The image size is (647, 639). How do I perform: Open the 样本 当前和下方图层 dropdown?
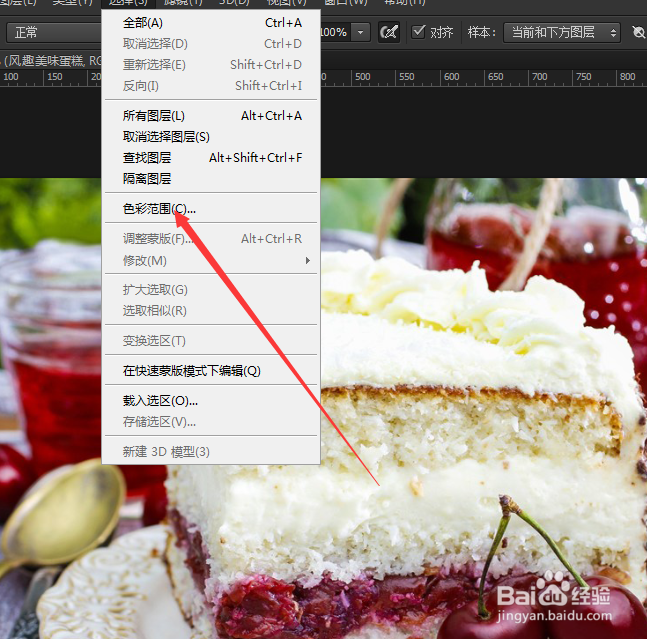[562, 32]
